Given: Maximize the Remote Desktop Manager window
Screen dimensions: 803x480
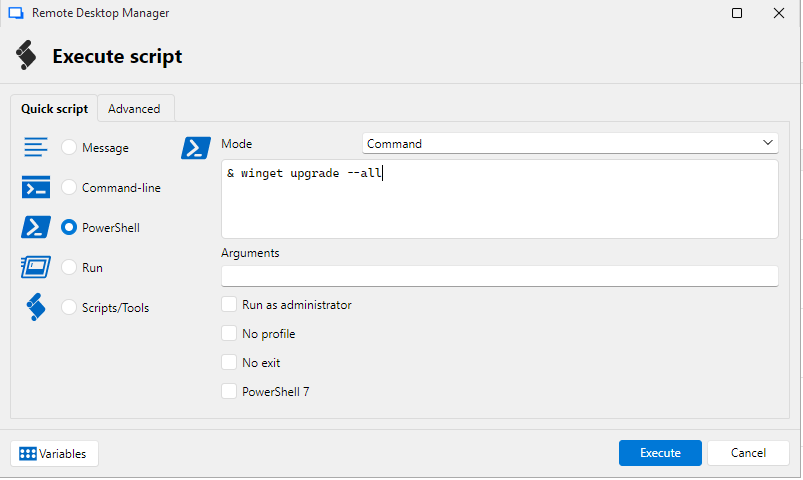Looking at the screenshot, I should [737, 13].
